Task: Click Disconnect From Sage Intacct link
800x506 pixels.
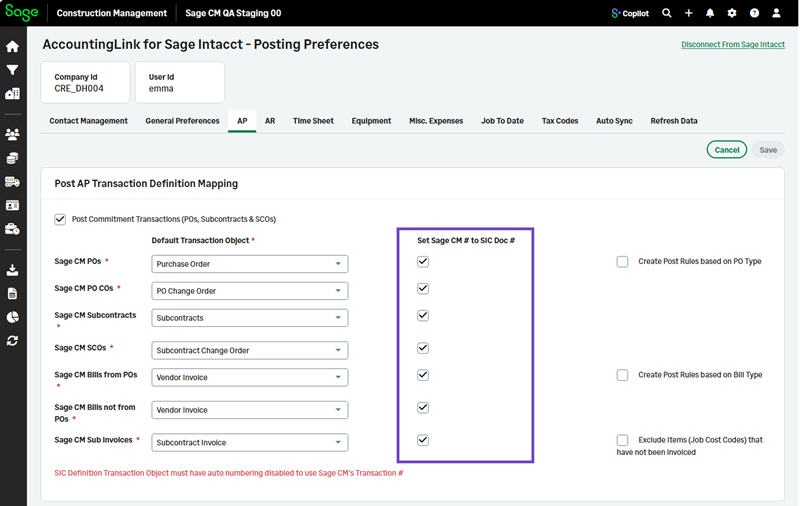Action: pos(733,44)
